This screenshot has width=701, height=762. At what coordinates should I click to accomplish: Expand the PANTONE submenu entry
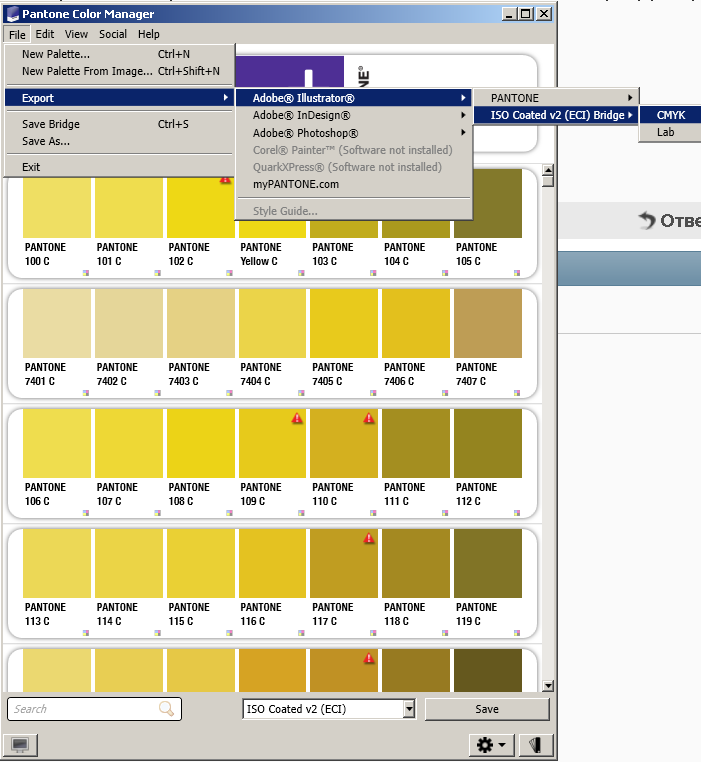pyautogui.click(x=556, y=98)
